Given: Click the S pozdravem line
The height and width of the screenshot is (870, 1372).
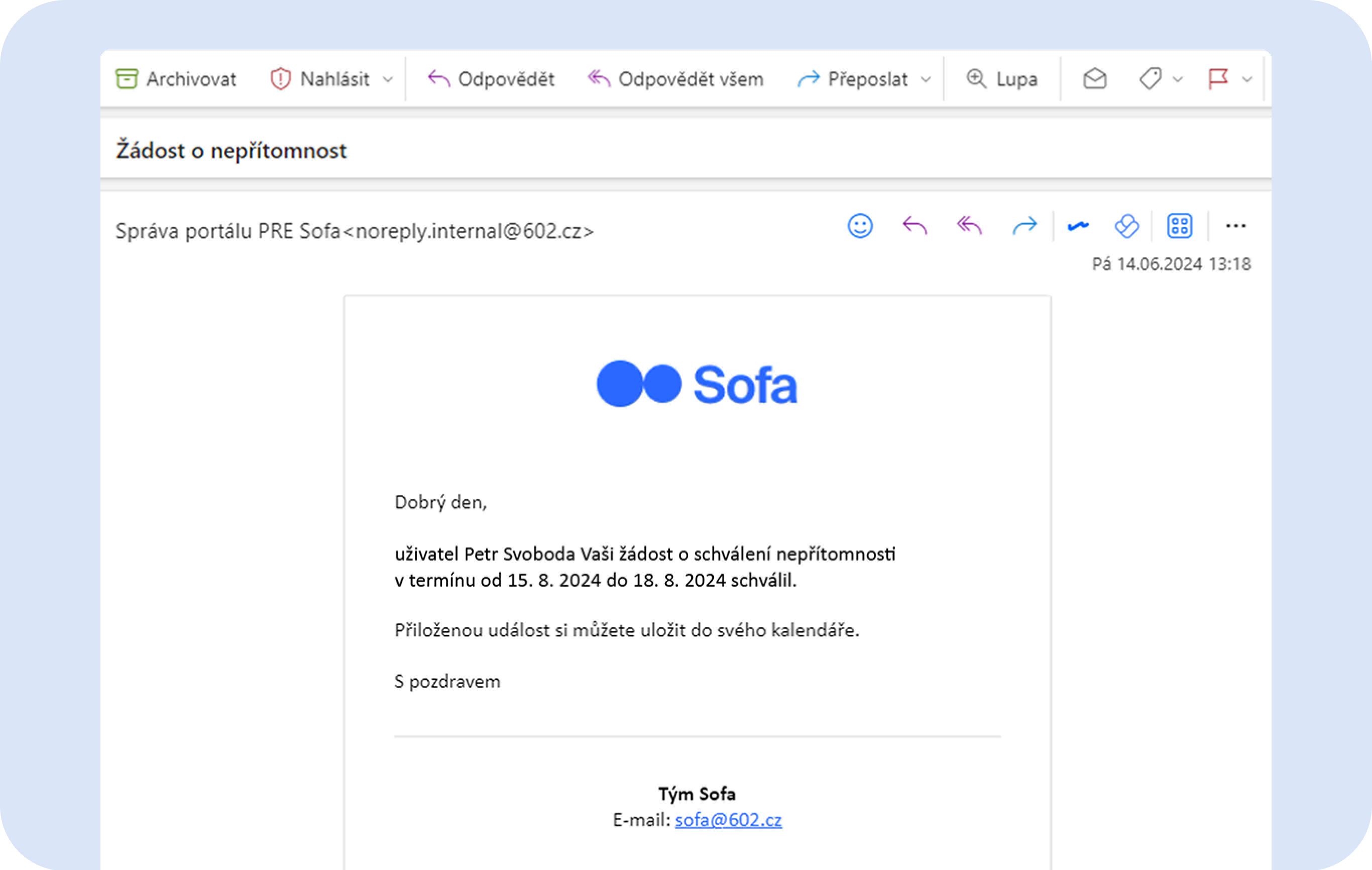Looking at the screenshot, I should click(x=446, y=682).
